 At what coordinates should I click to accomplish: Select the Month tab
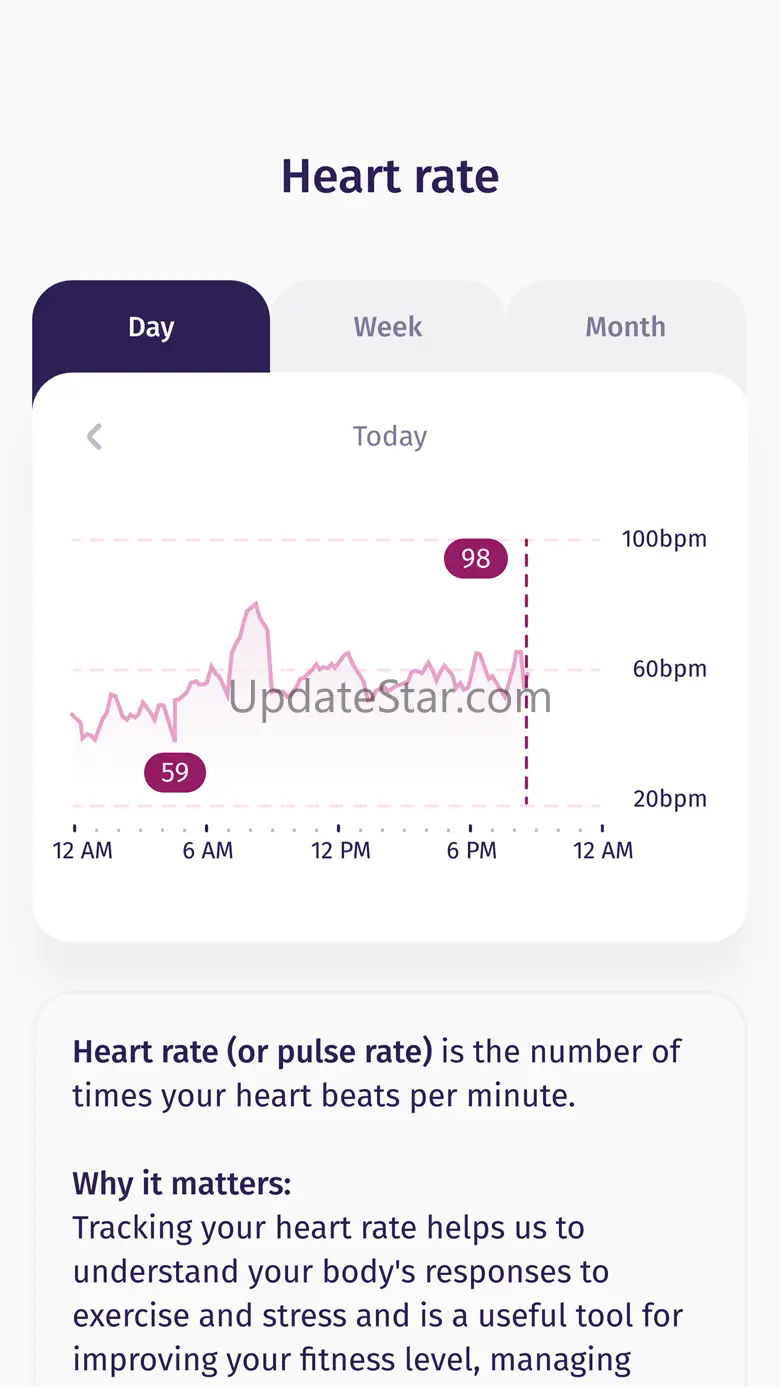click(x=625, y=327)
